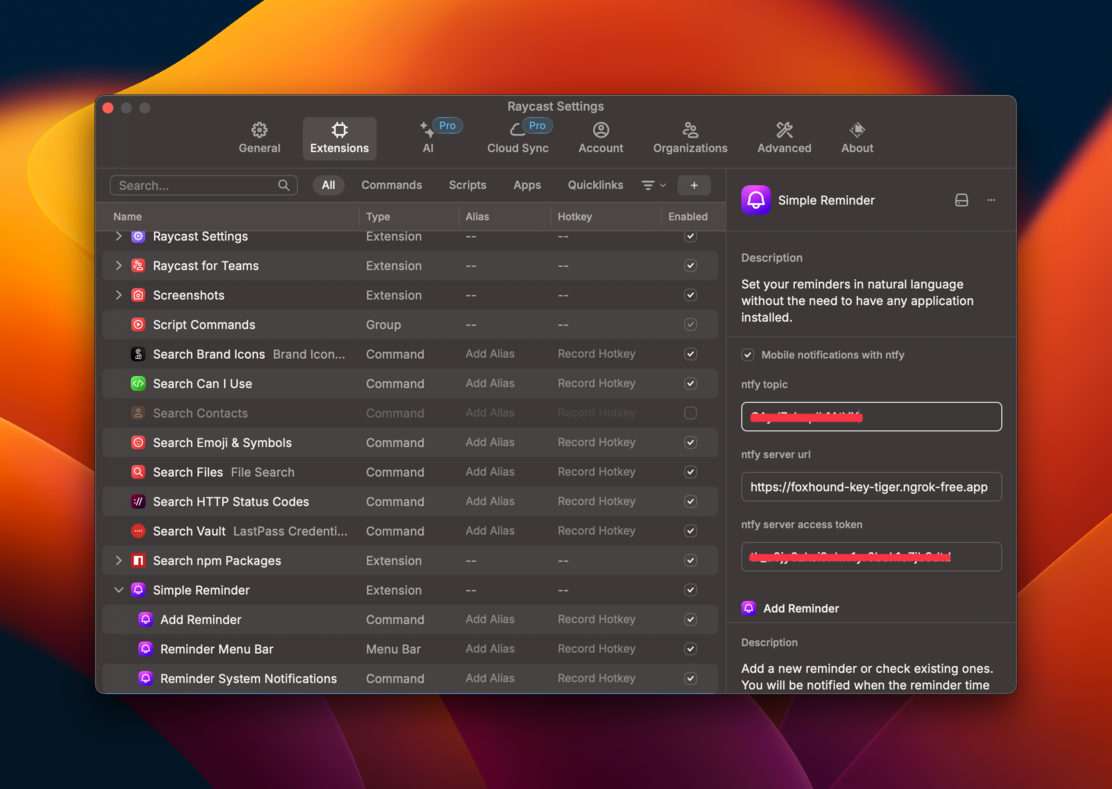The image size is (1112, 789).
Task: Disable Search Can I Use command
Action: click(690, 384)
